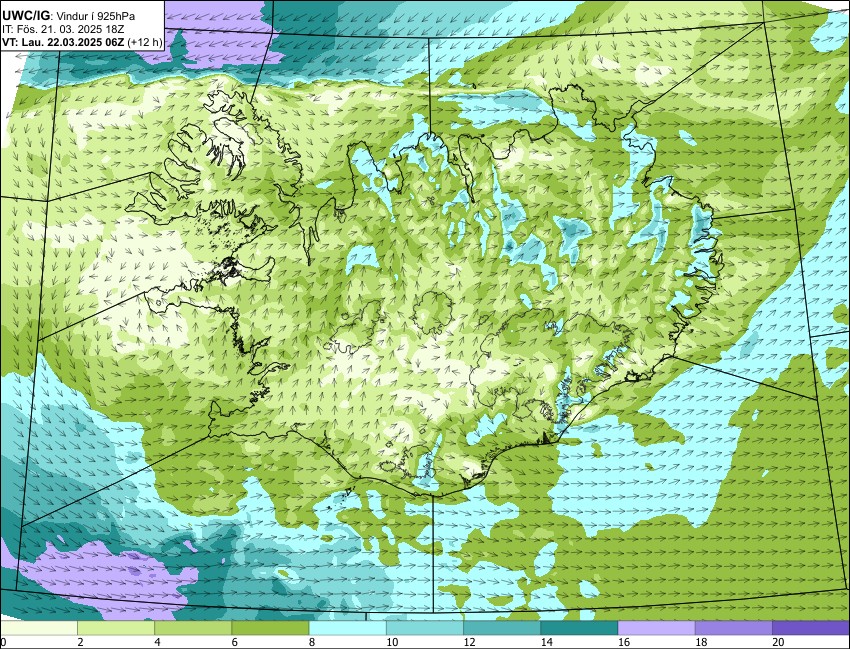Click the 10–12 legend color swatch

click(425, 628)
